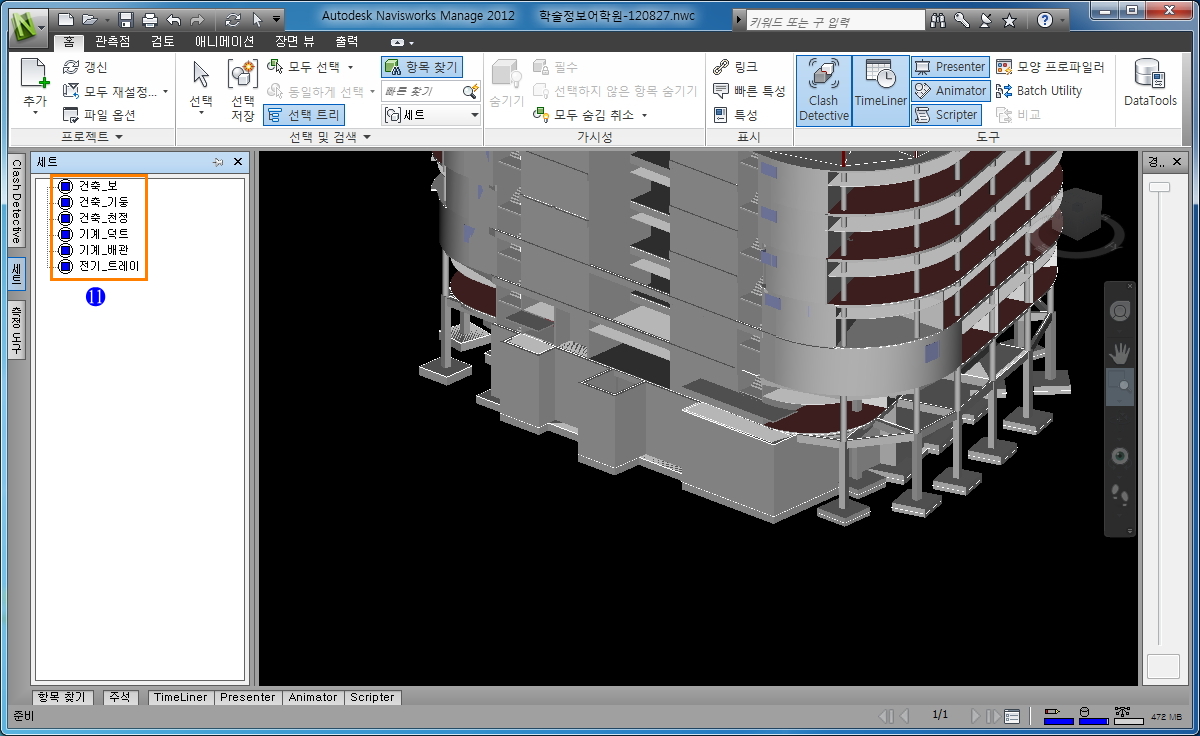Viewport: 1200px width, 736px height.
Task: Launch DataTools from the ribbon
Action: point(1150,83)
